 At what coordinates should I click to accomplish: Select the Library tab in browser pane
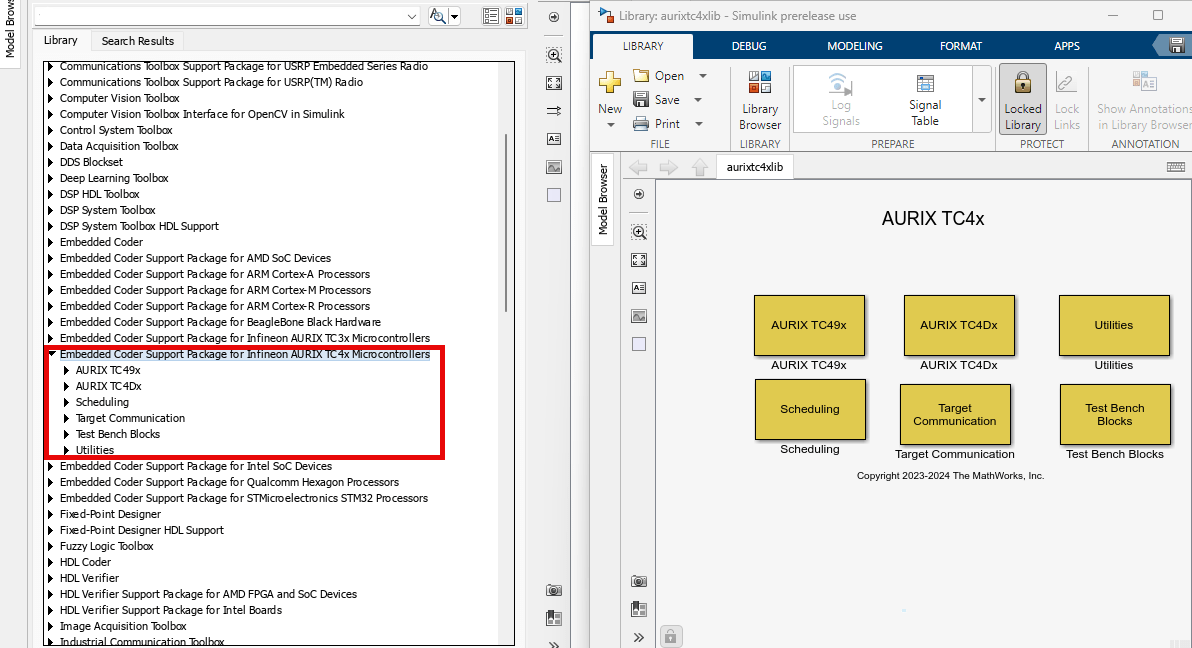point(60,40)
